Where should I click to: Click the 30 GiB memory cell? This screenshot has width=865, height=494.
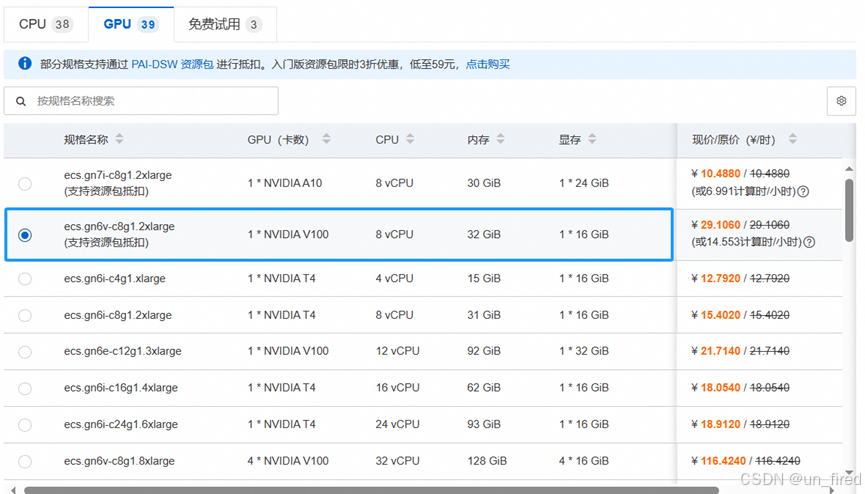pyautogui.click(x=484, y=183)
